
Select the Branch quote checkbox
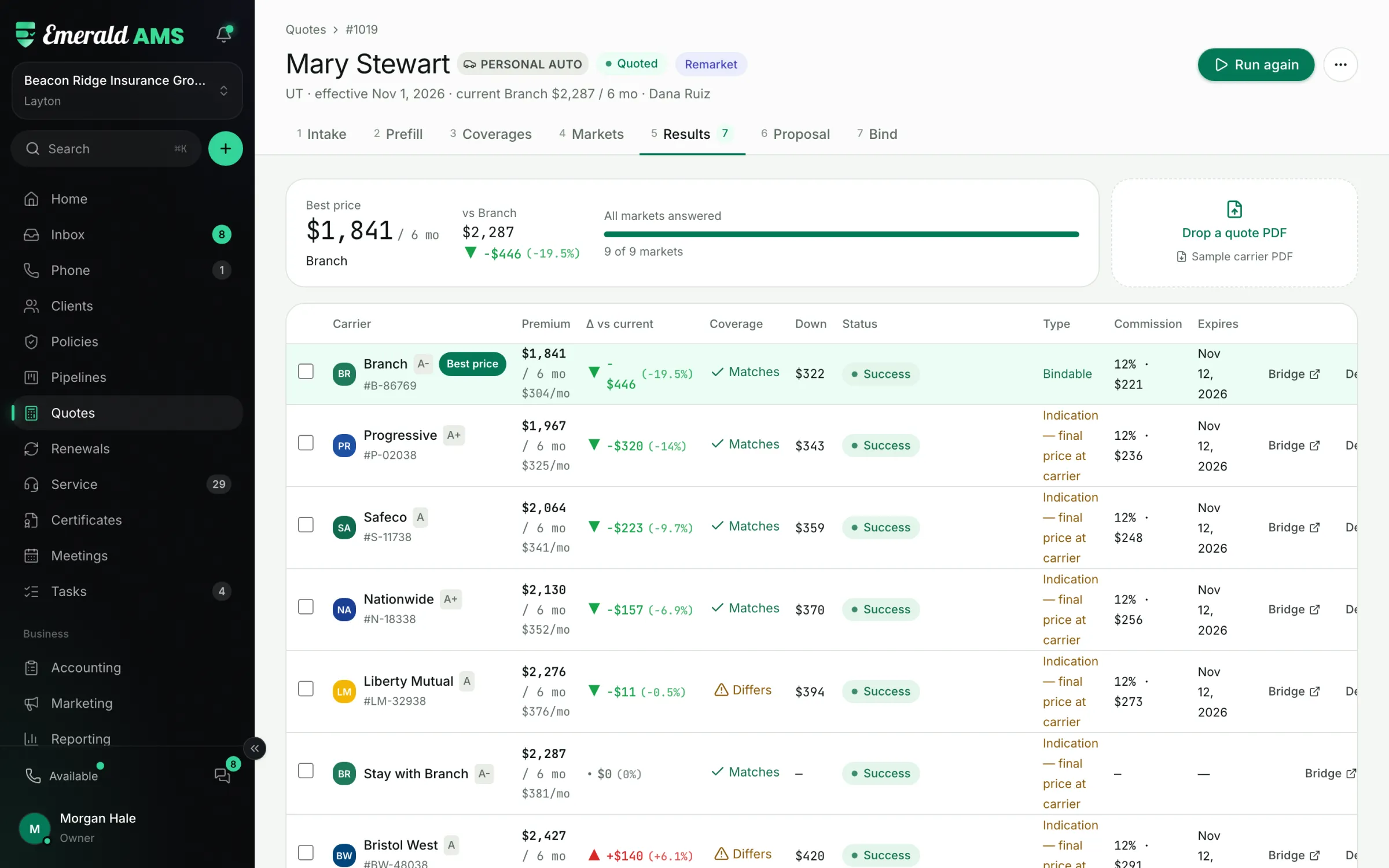[x=306, y=372]
